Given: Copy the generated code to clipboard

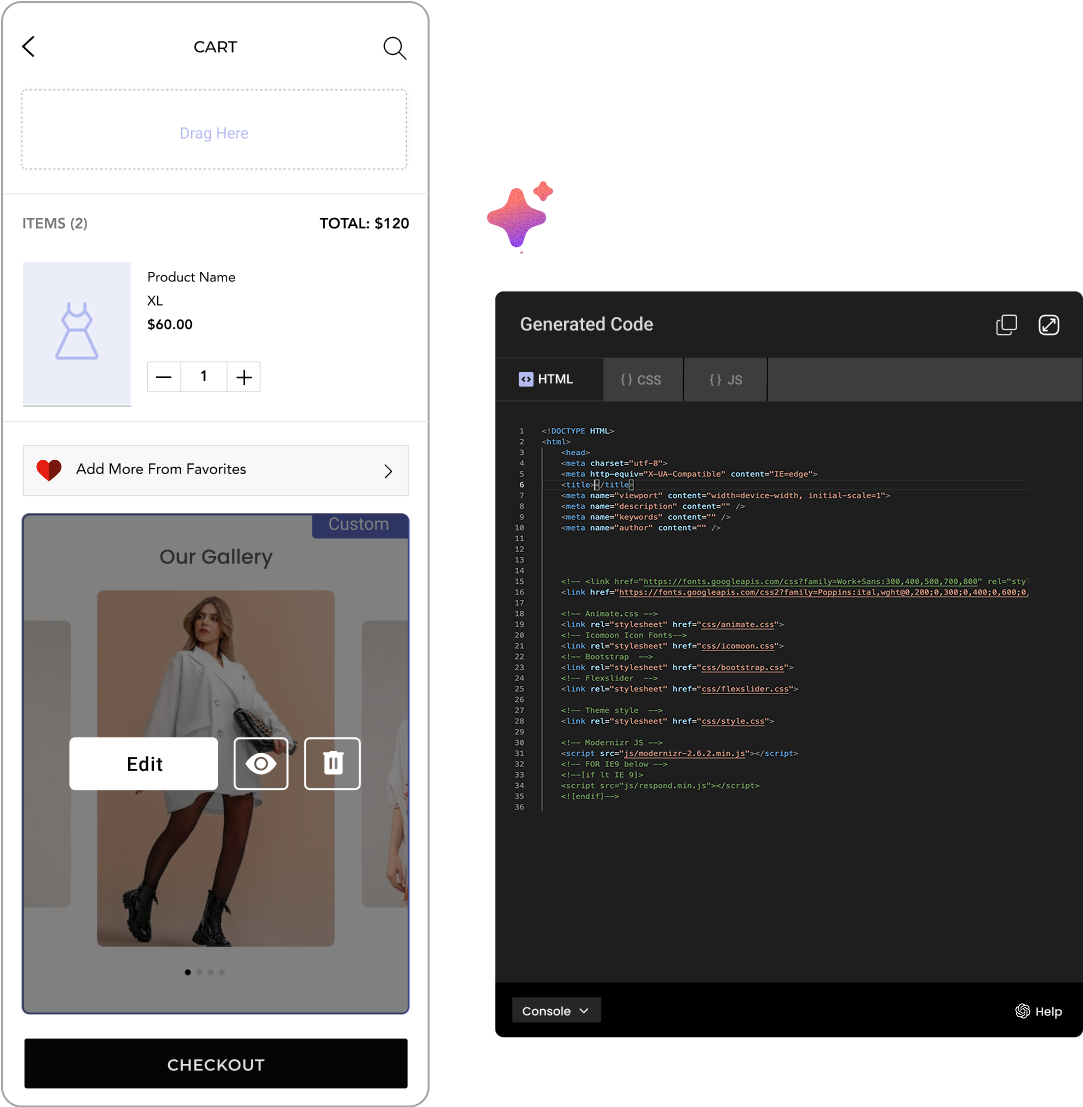Looking at the screenshot, I should [x=1006, y=324].
